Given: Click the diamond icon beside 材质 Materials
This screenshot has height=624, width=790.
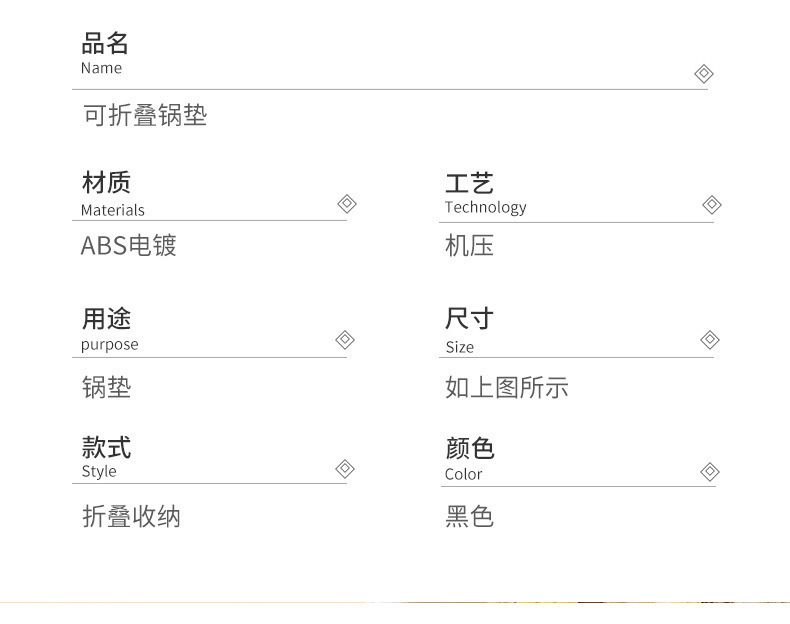Looking at the screenshot, I should [x=346, y=204].
